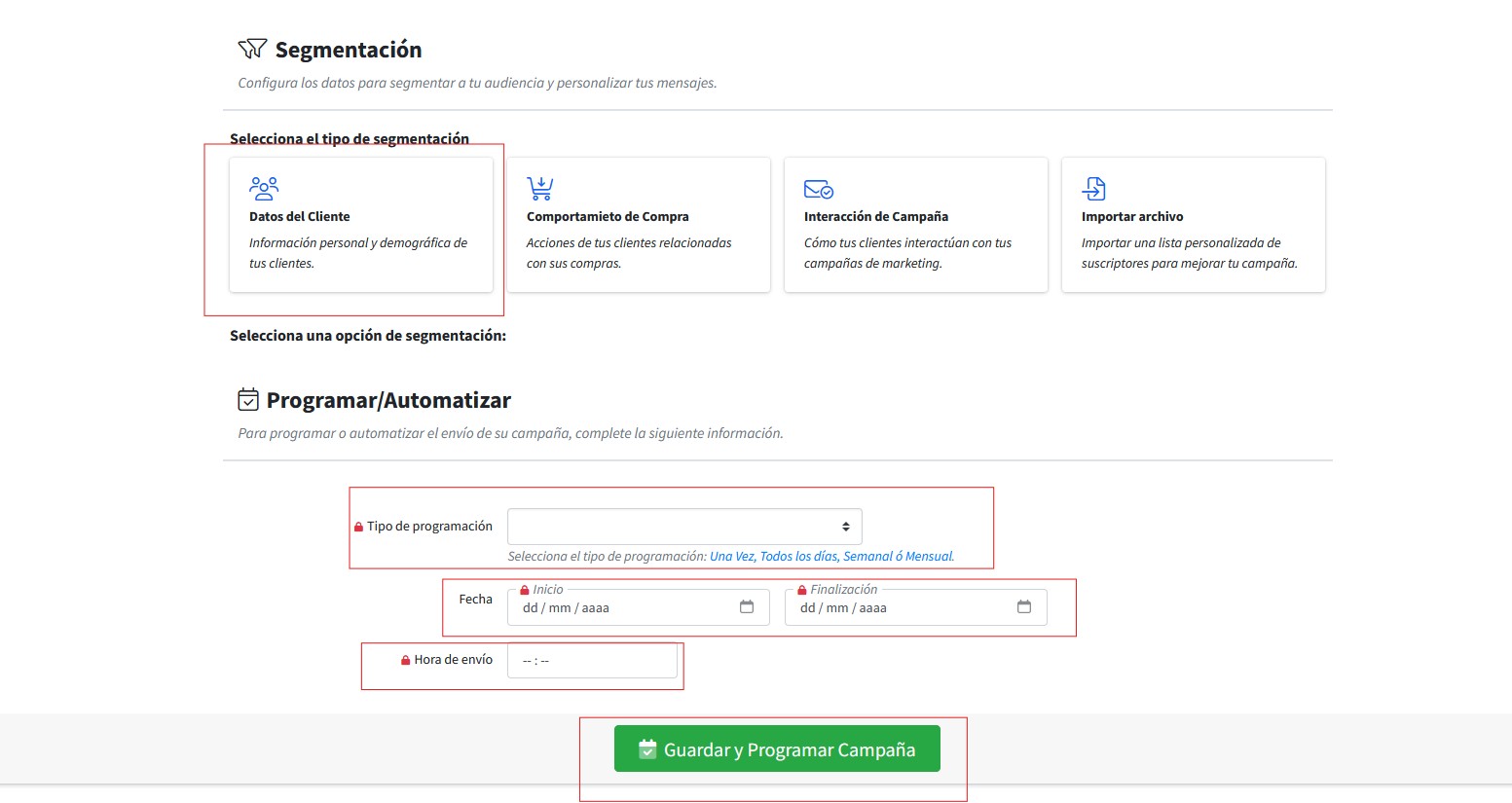Click the arrows on Tipo de programación select

point(846,527)
